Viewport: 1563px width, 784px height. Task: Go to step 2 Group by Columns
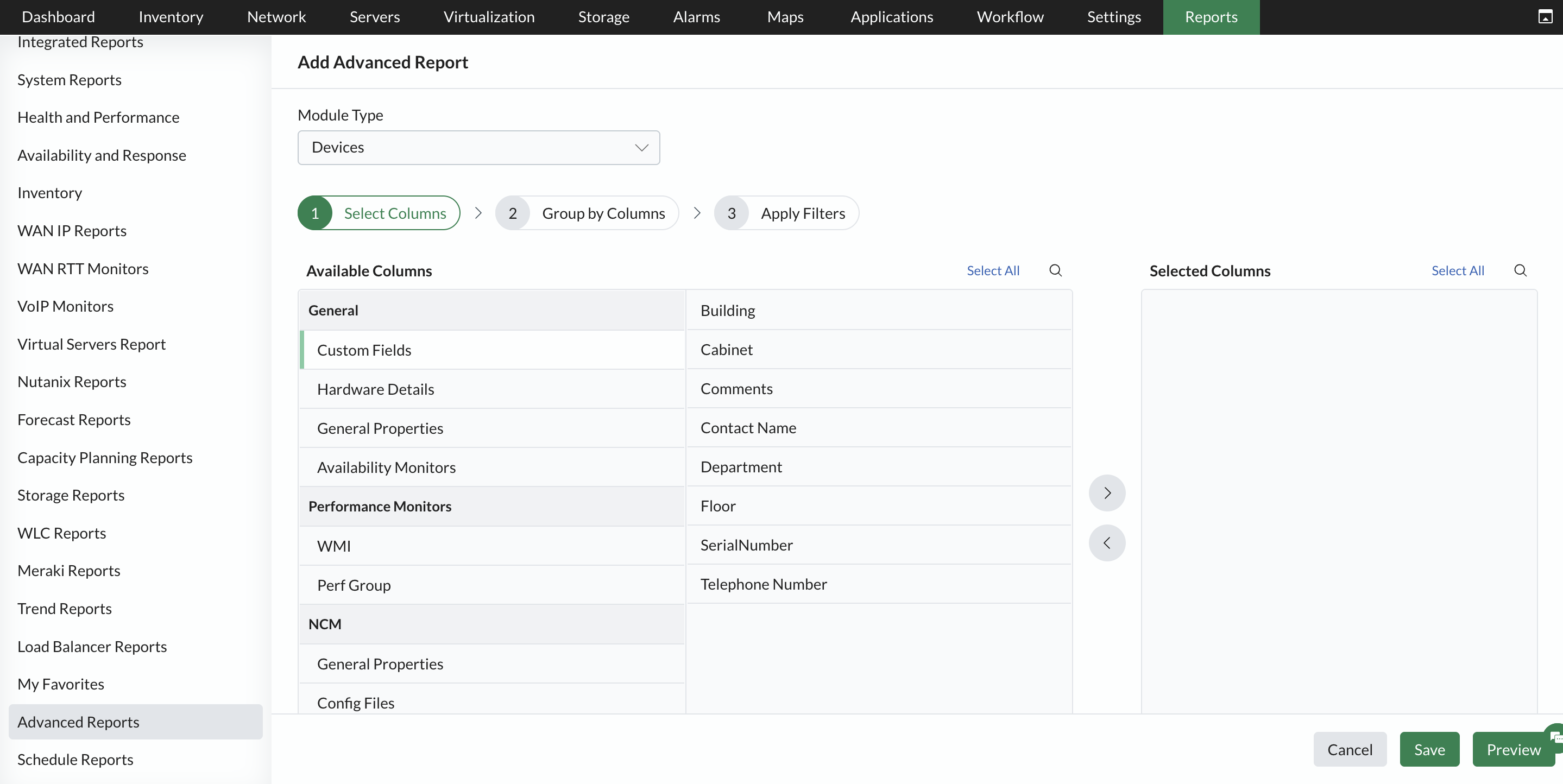[587, 213]
